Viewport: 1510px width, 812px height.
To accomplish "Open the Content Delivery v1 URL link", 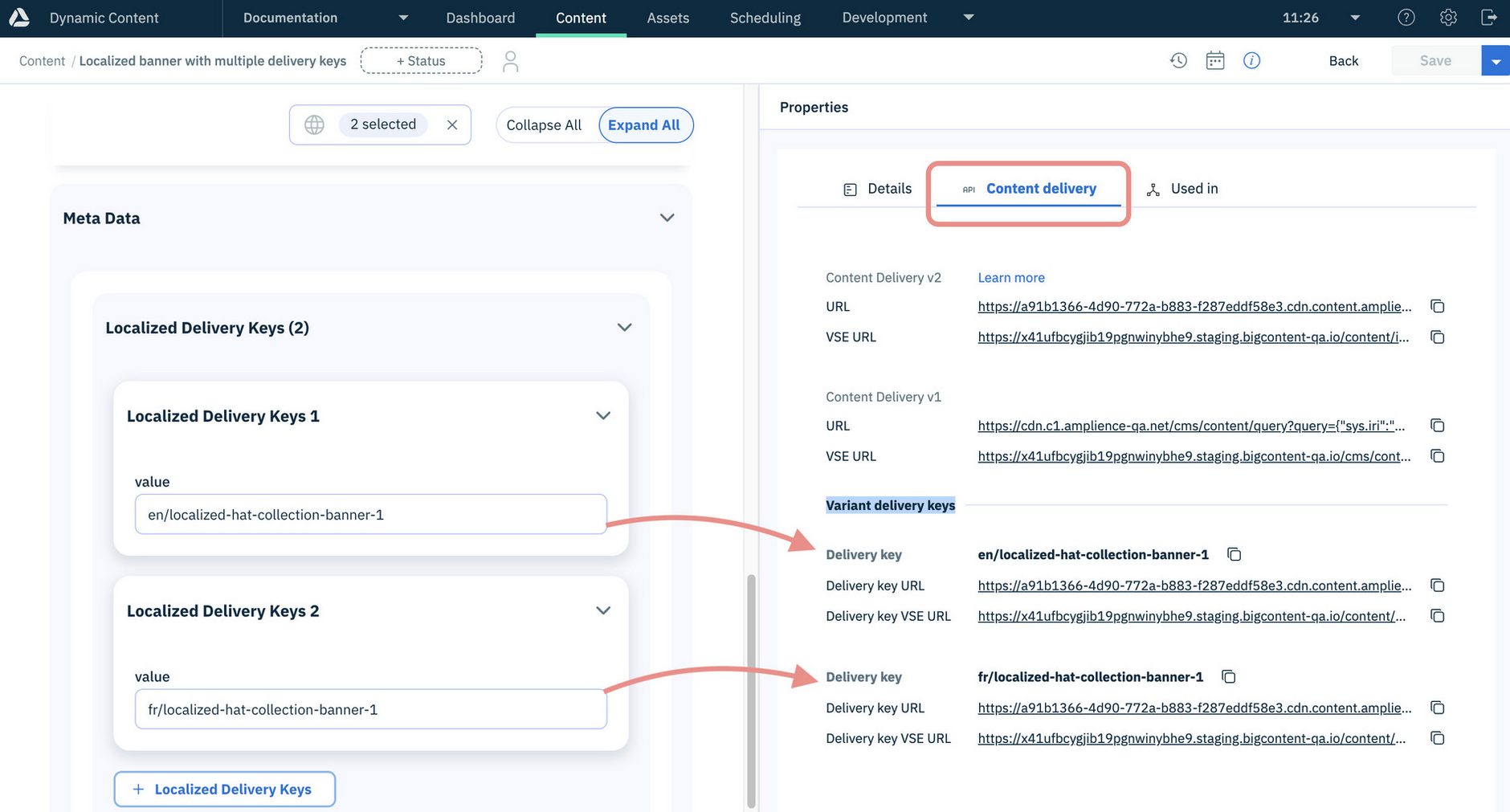I will pyautogui.click(x=1191, y=425).
